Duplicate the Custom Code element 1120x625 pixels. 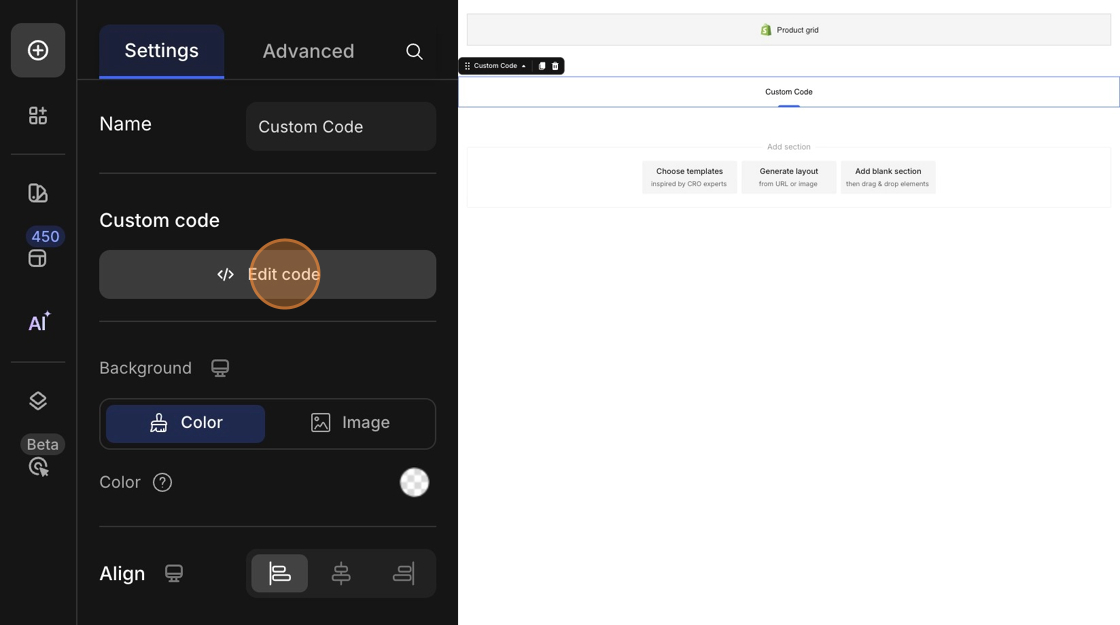[x=542, y=66]
